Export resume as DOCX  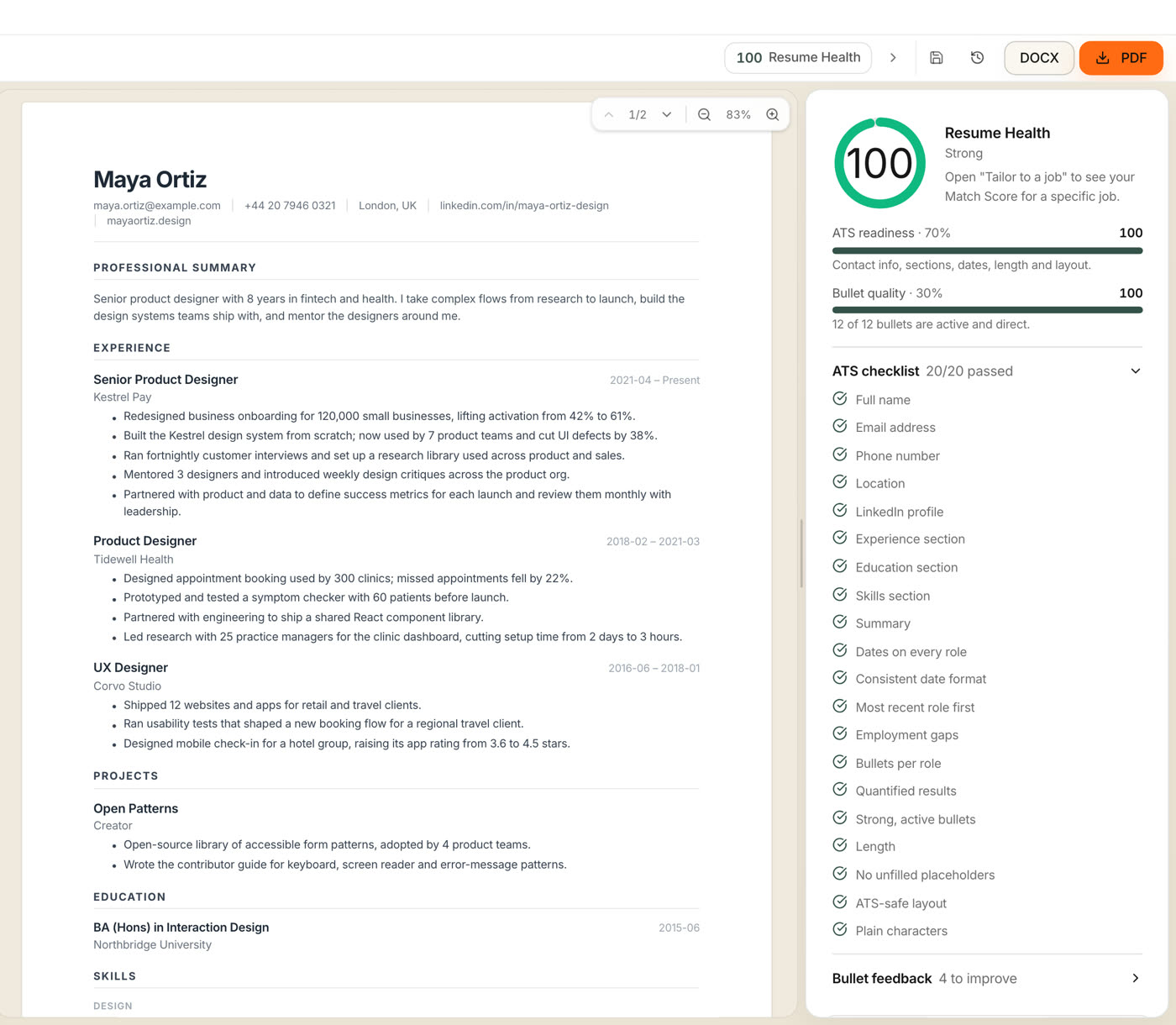tap(1039, 58)
